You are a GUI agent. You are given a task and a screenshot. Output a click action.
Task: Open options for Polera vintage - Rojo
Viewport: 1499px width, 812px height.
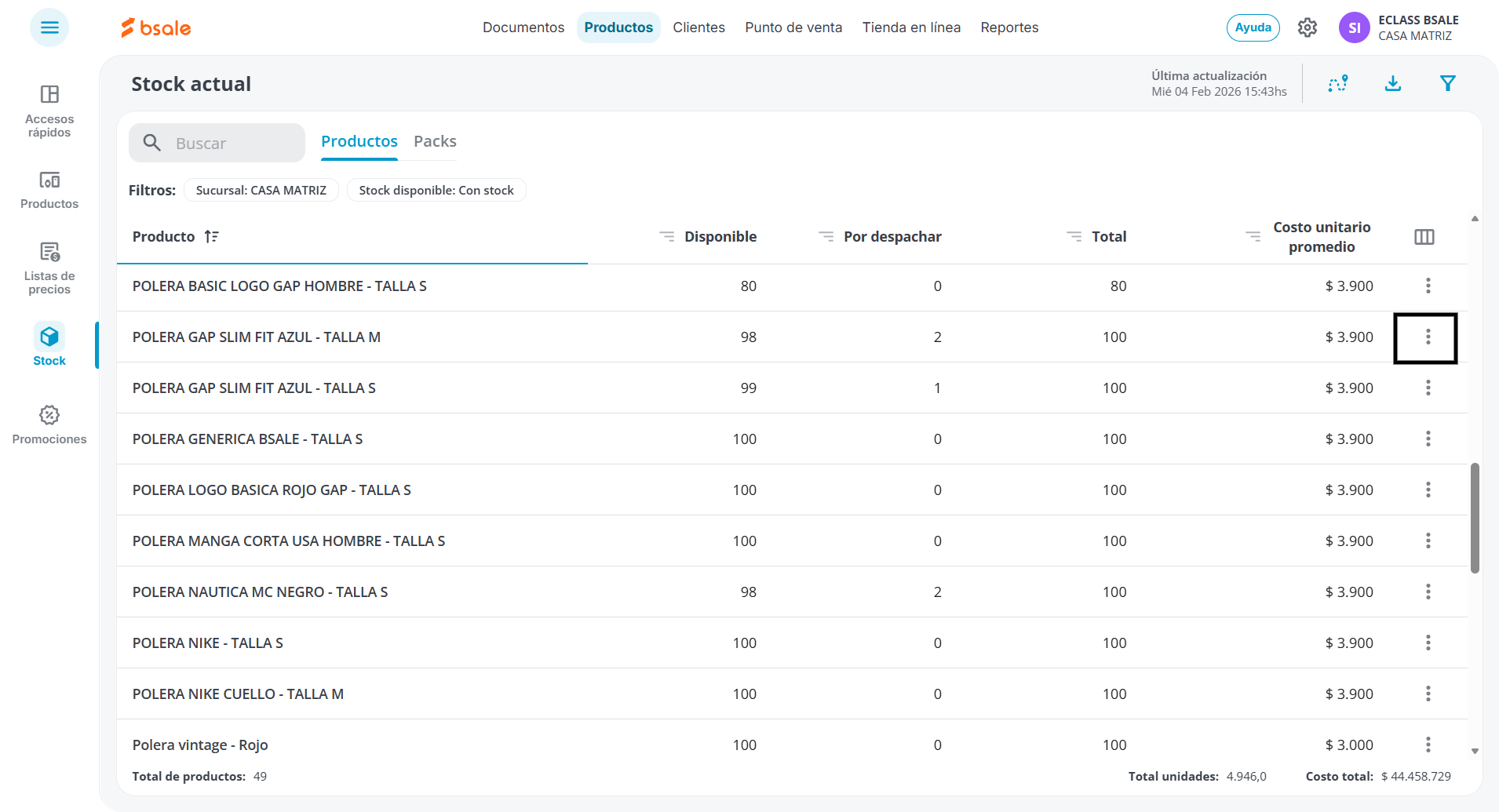tap(1428, 745)
